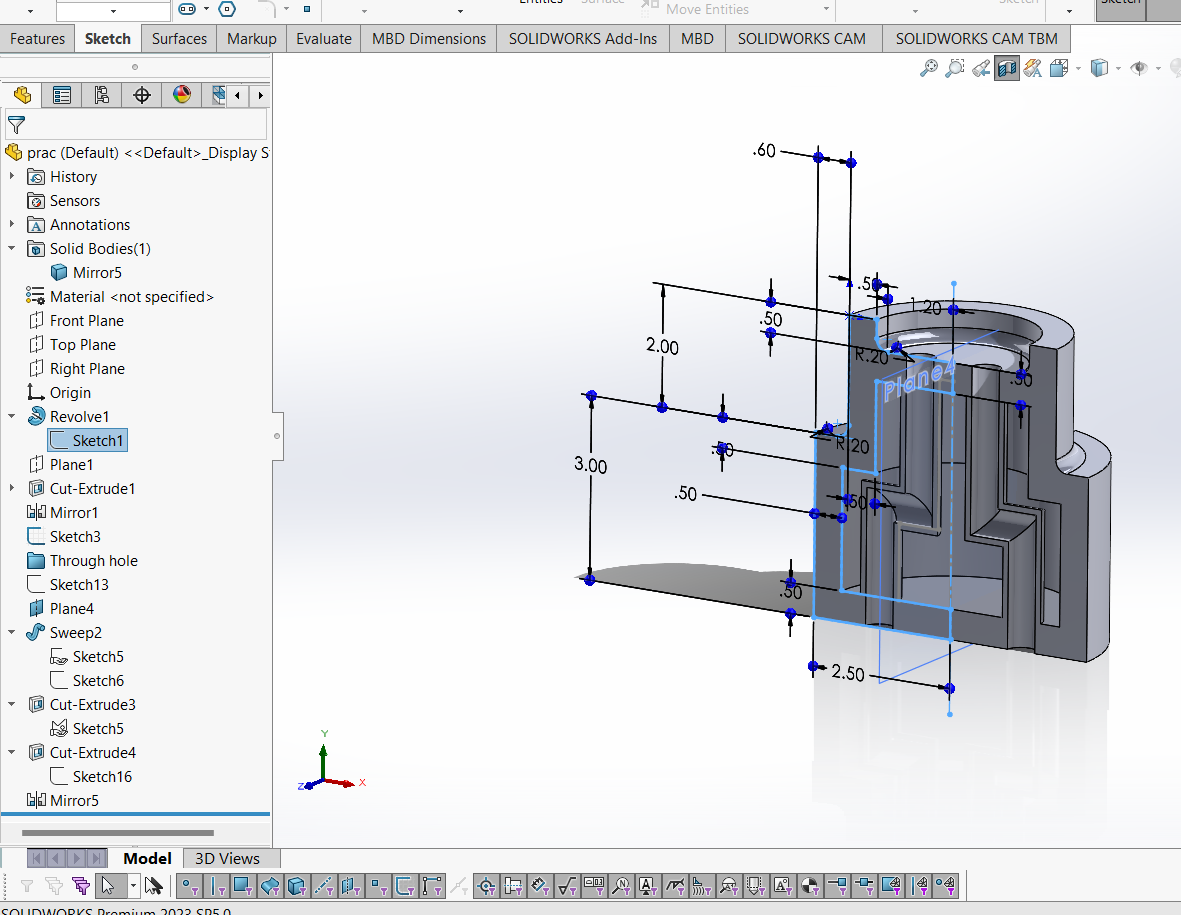Click the Inverse Selection black arrow icon
This screenshot has width=1181, height=915.
[154, 886]
